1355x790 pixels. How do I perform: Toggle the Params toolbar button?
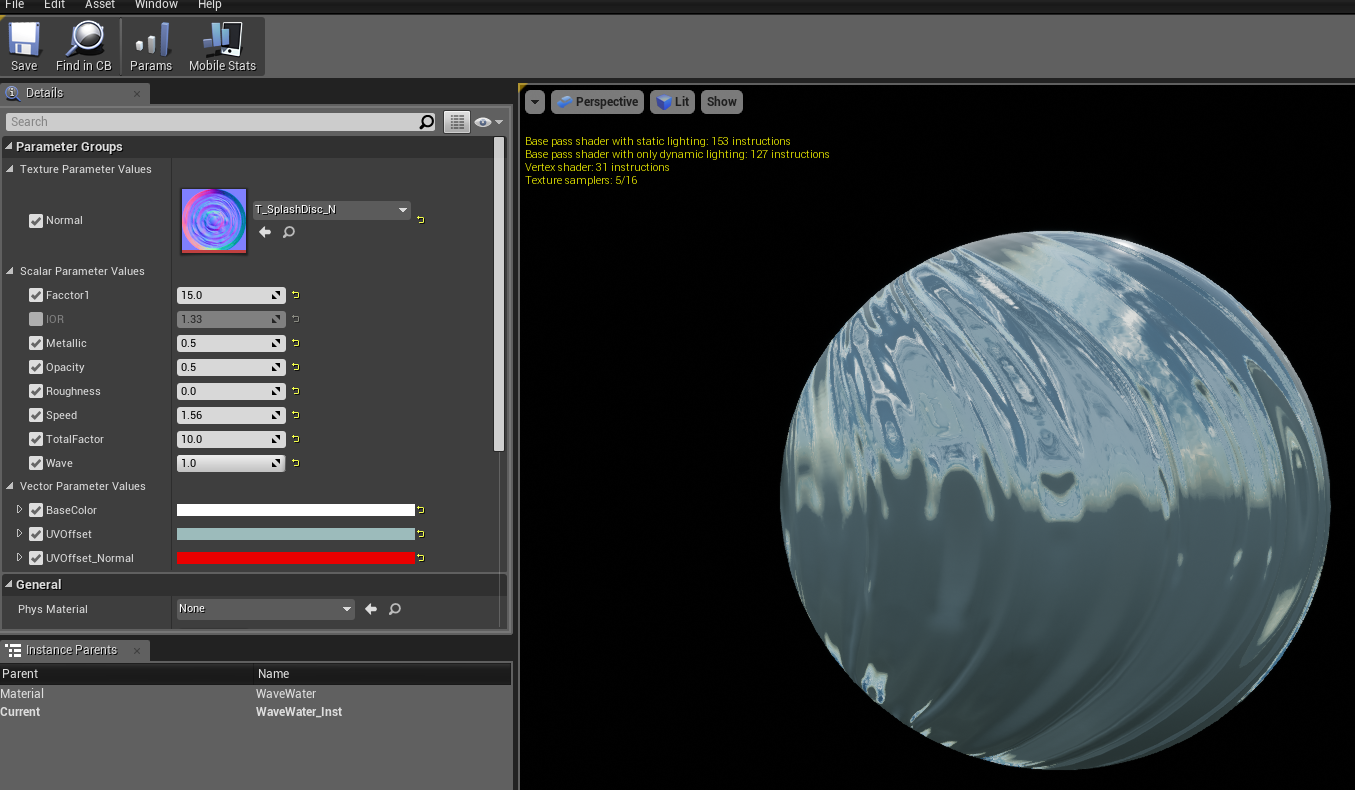pos(151,47)
